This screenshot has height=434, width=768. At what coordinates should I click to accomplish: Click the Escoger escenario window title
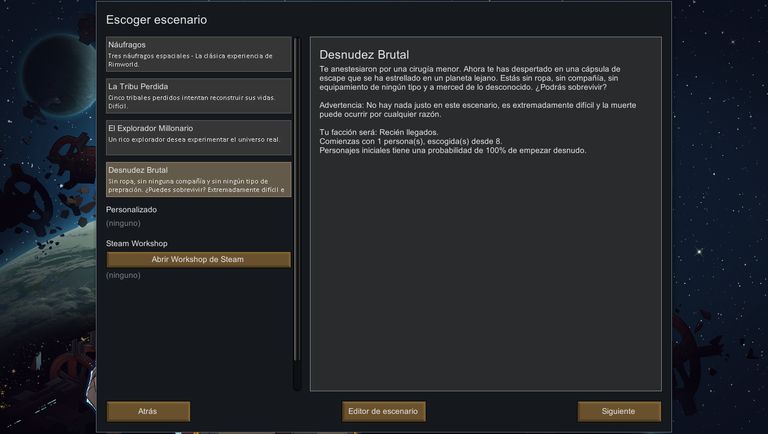point(156,20)
